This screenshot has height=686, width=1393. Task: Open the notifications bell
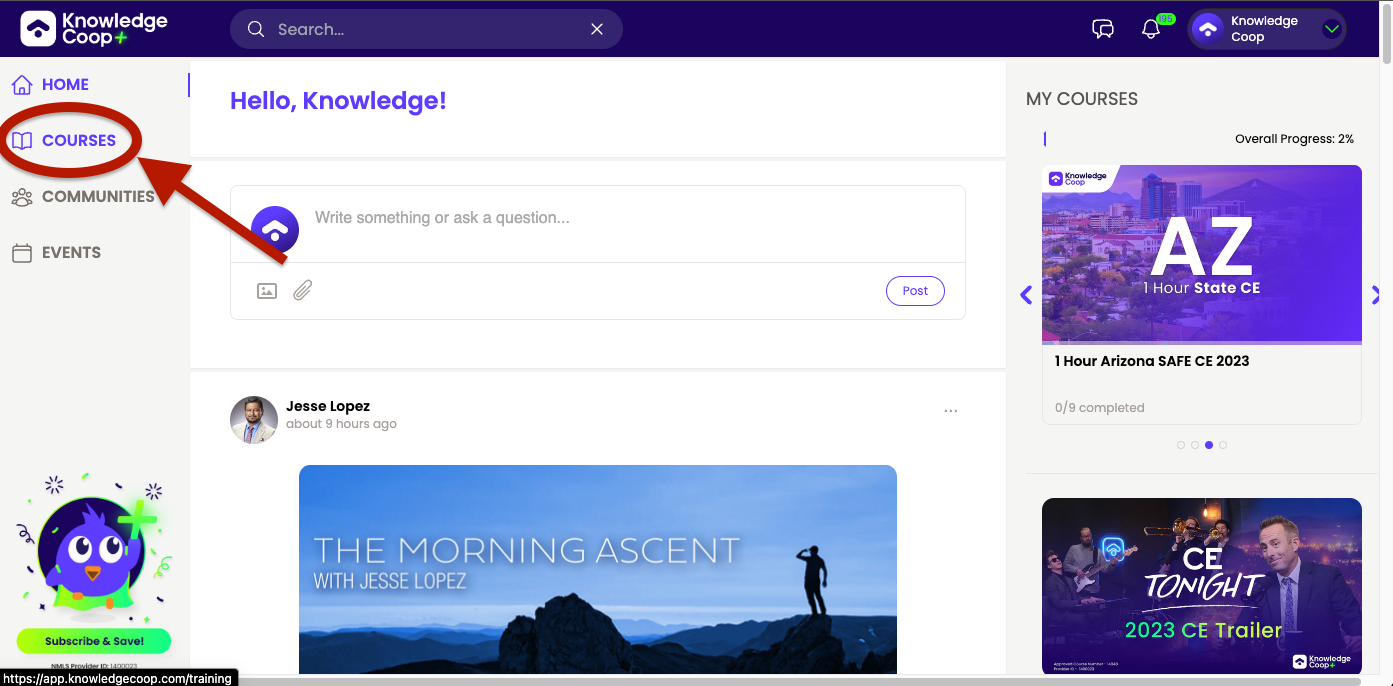point(1149,29)
